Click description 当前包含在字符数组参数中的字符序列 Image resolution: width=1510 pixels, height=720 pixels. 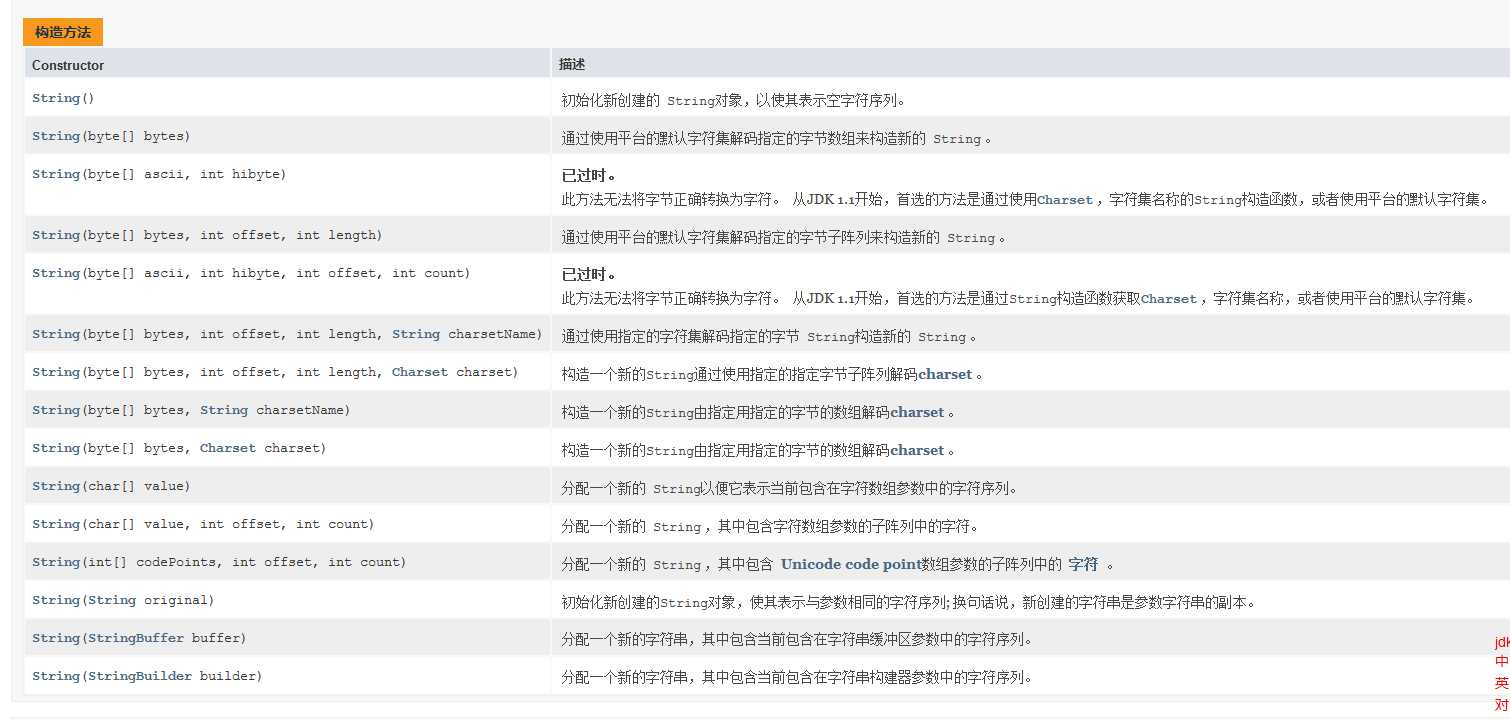(x=790, y=489)
